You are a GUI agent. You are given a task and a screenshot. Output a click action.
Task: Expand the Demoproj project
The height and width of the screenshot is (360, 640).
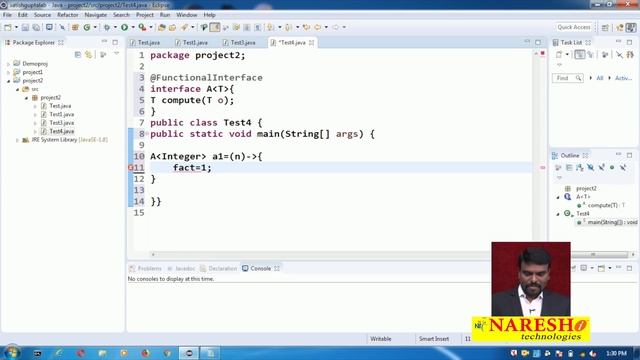(8, 64)
